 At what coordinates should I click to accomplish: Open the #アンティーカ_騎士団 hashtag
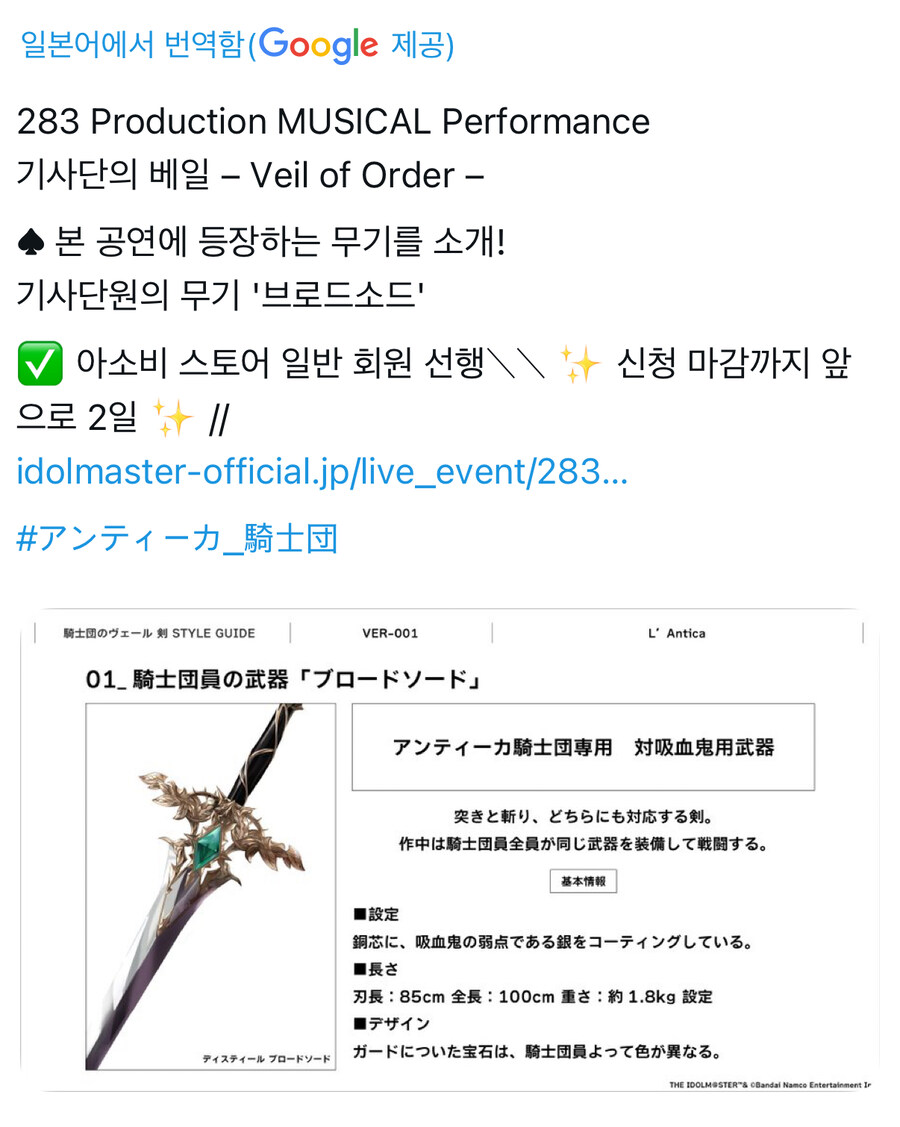pyautogui.click(x=177, y=538)
